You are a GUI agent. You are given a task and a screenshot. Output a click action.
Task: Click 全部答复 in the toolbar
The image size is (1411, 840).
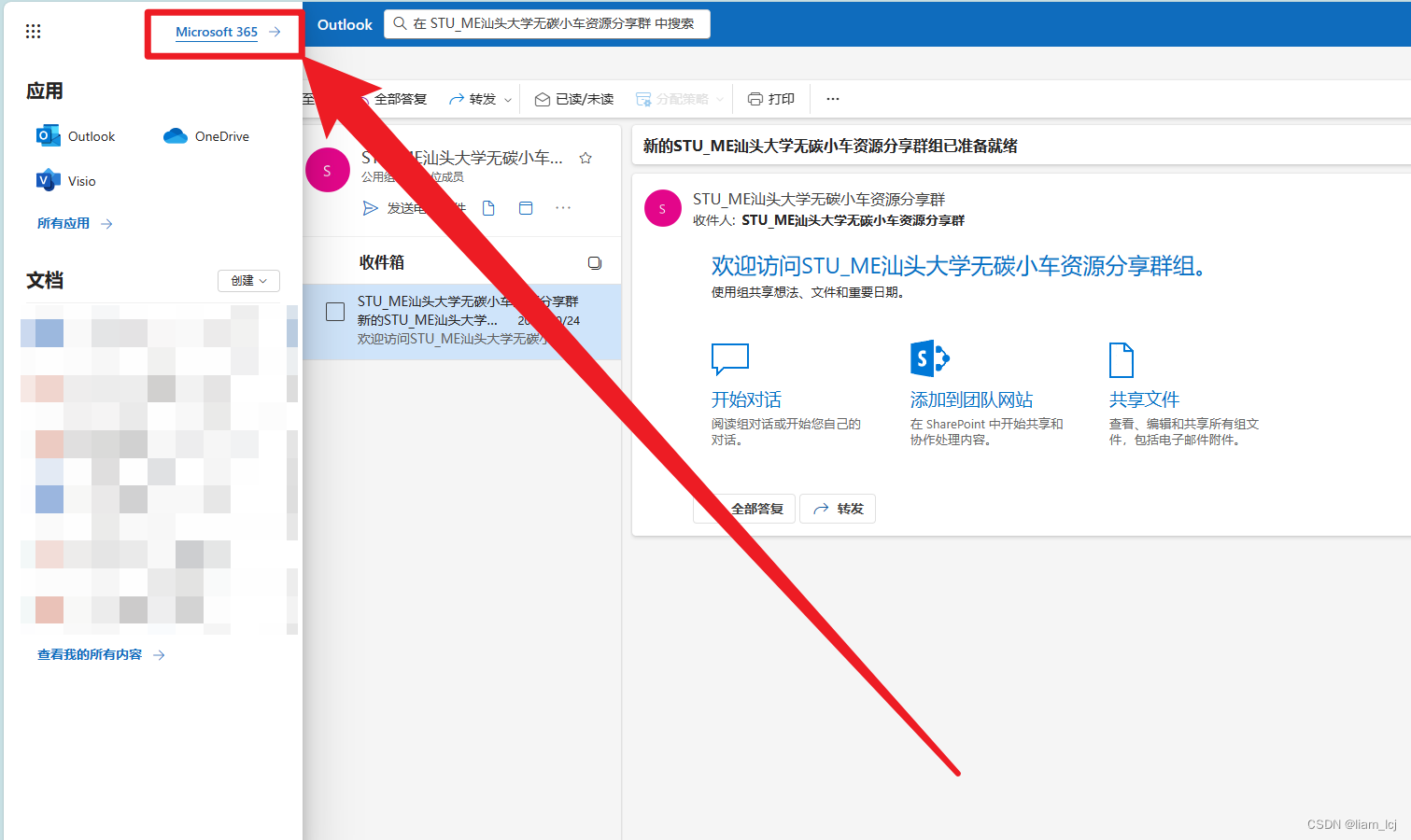click(400, 99)
